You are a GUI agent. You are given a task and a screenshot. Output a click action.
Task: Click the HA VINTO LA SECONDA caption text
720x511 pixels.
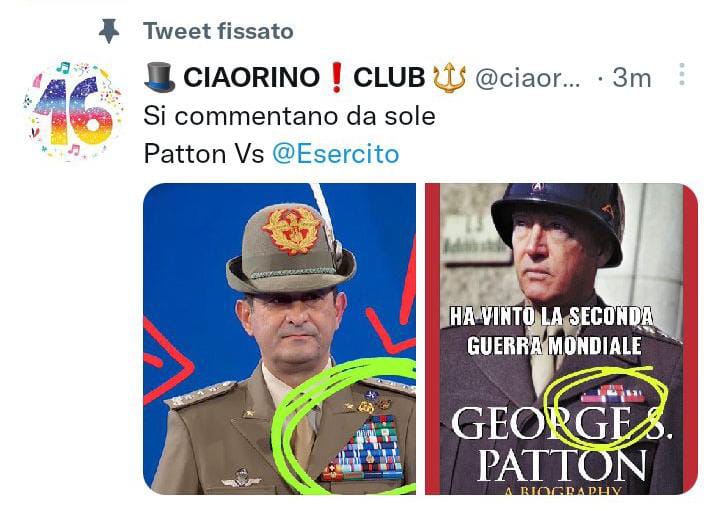click(x=551, y=316)
